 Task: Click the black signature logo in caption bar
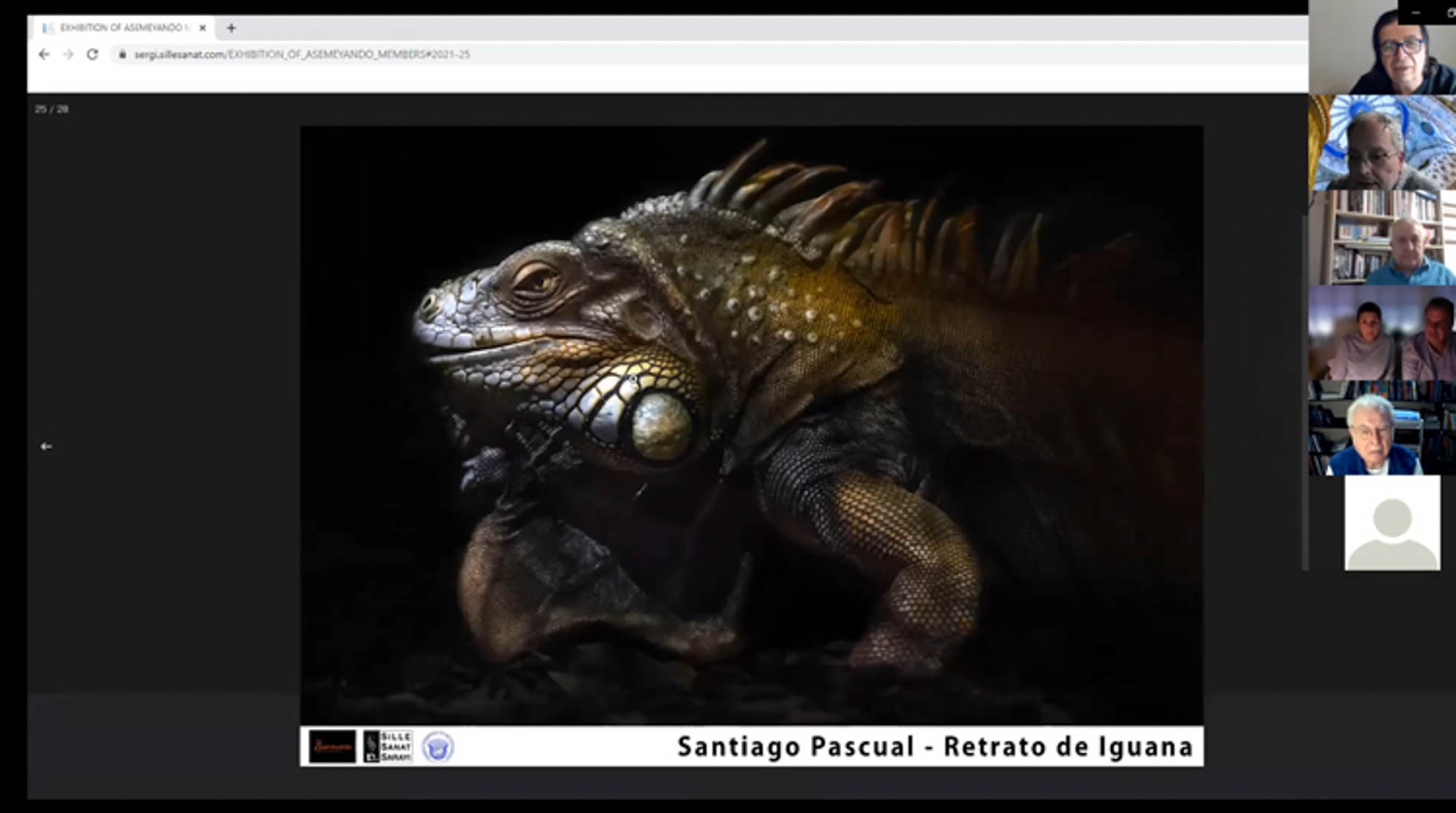[332, 747]
